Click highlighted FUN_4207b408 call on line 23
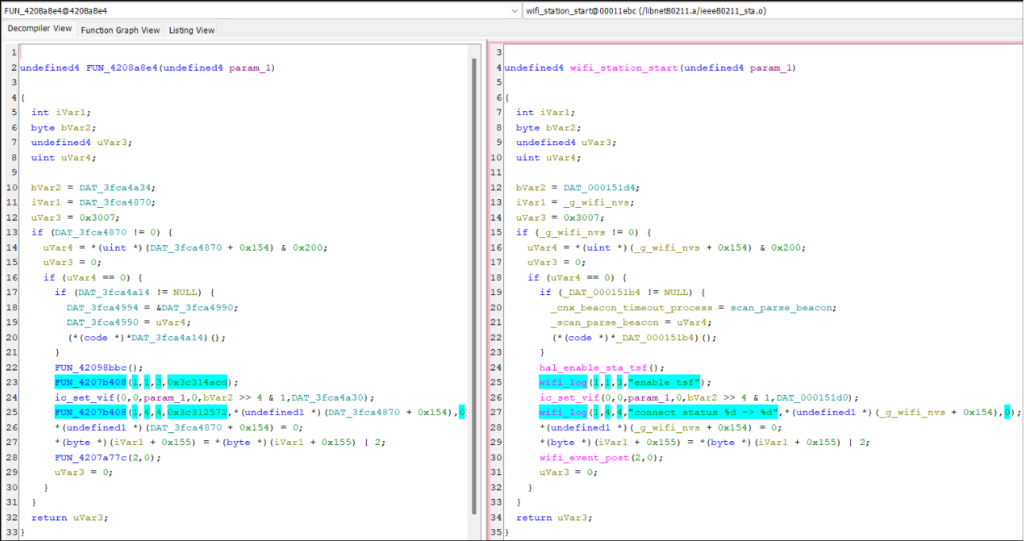Image resolution: width=1024 pixels, height=541 pixels. 90,382
